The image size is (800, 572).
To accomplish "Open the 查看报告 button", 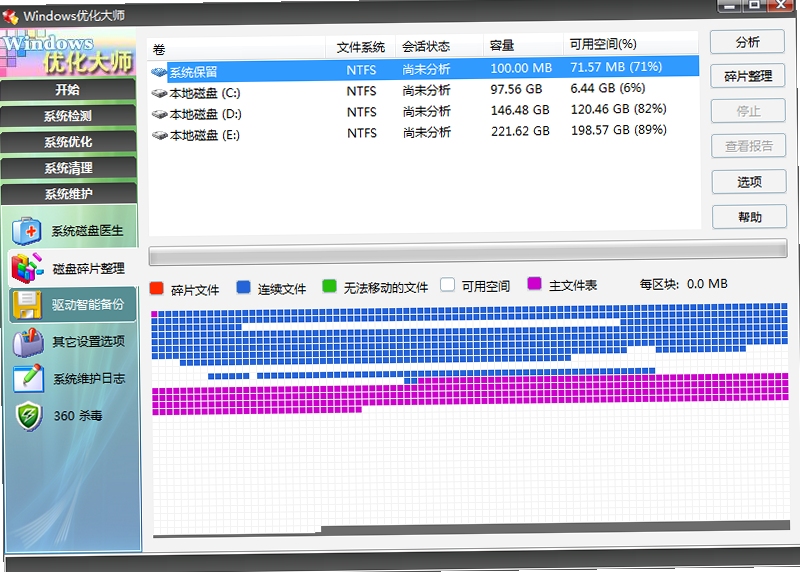I will pyautogui.click(x=749, y=146).
